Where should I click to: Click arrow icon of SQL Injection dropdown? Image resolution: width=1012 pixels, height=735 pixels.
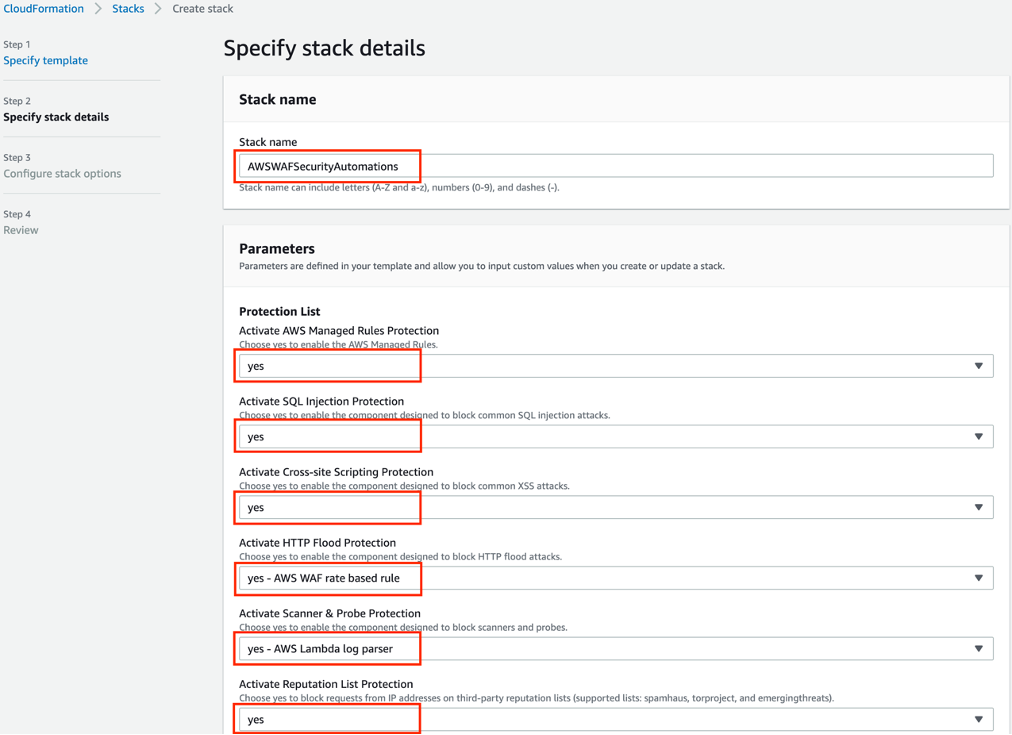click(978, 437)
